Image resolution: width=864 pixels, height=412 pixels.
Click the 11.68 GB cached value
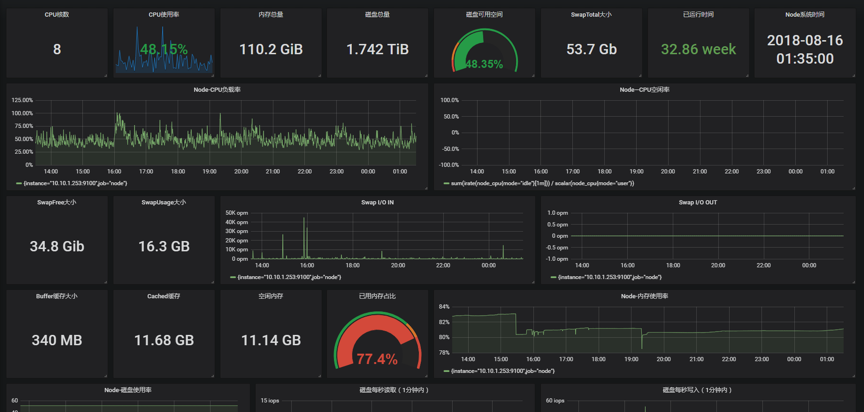[x=164, y=340]
